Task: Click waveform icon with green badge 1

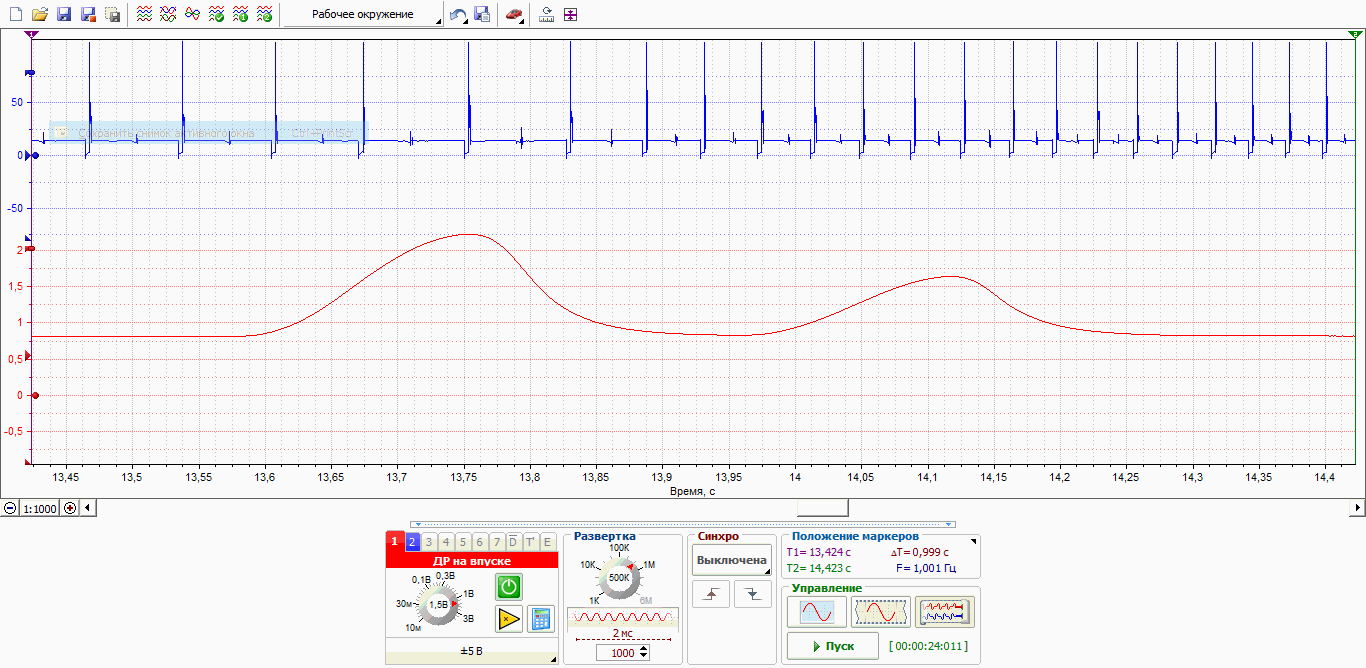Action: point(240,14)
